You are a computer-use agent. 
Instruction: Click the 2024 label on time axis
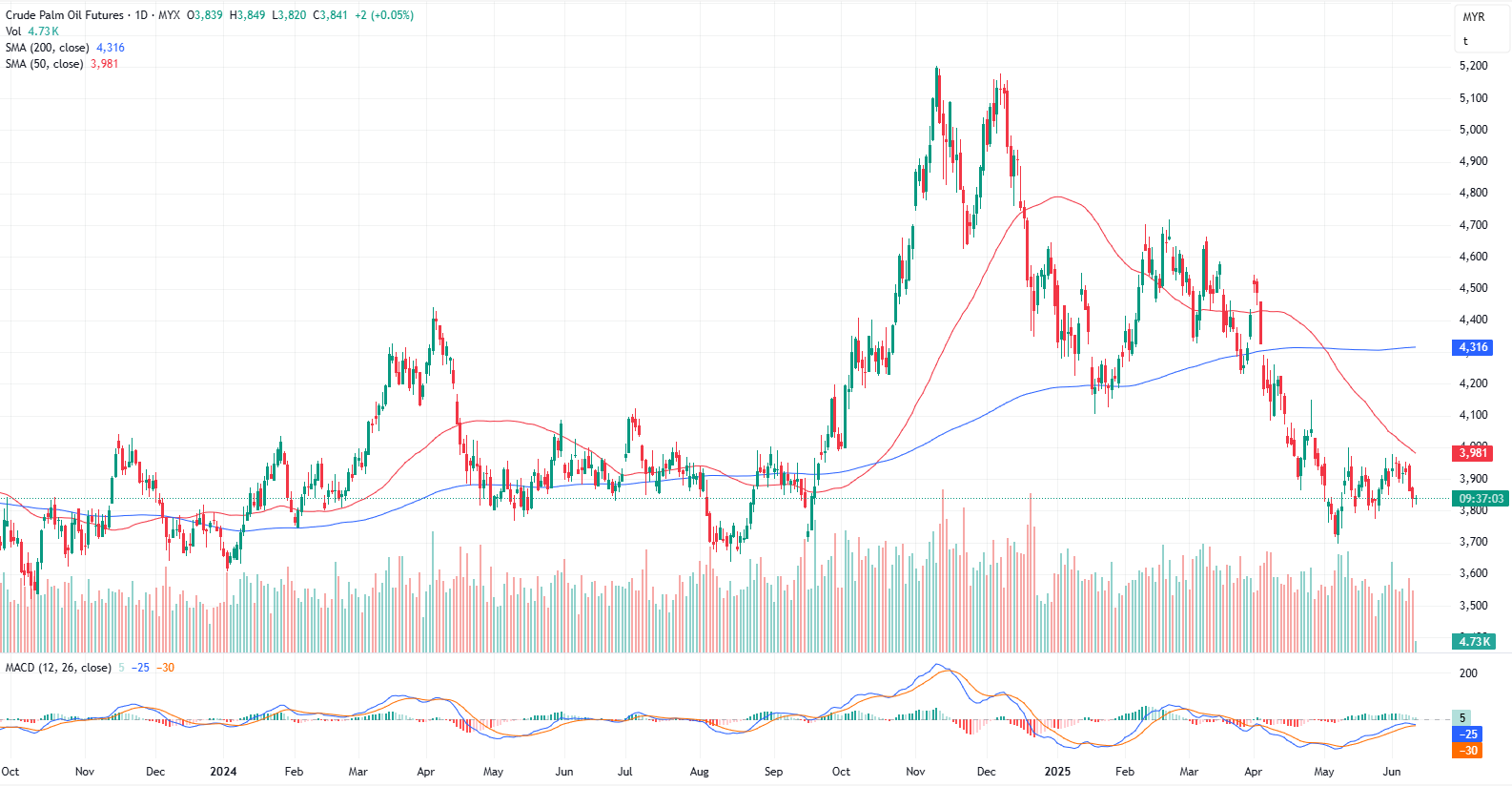(x=223, y=772)
